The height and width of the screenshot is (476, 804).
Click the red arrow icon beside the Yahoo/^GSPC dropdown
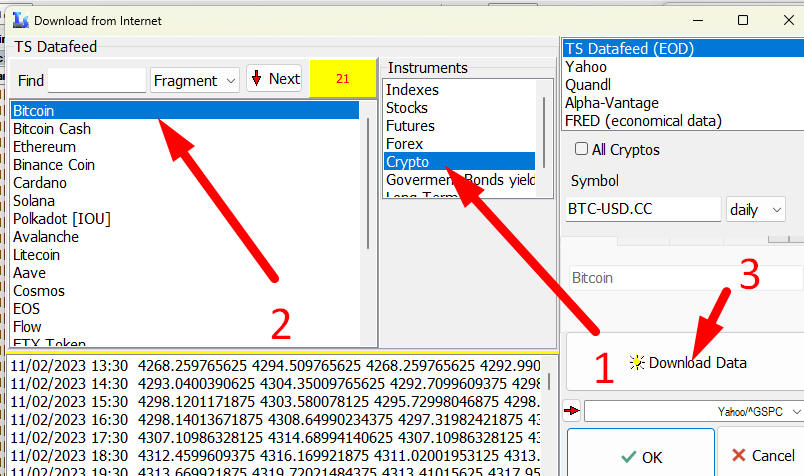pos(572,410)
